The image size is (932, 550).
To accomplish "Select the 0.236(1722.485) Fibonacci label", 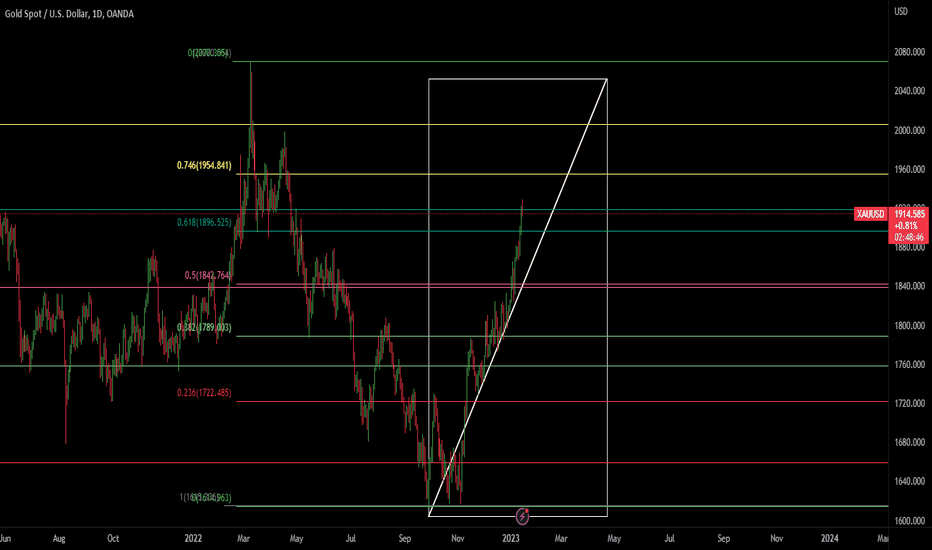I will pos(204,393).
